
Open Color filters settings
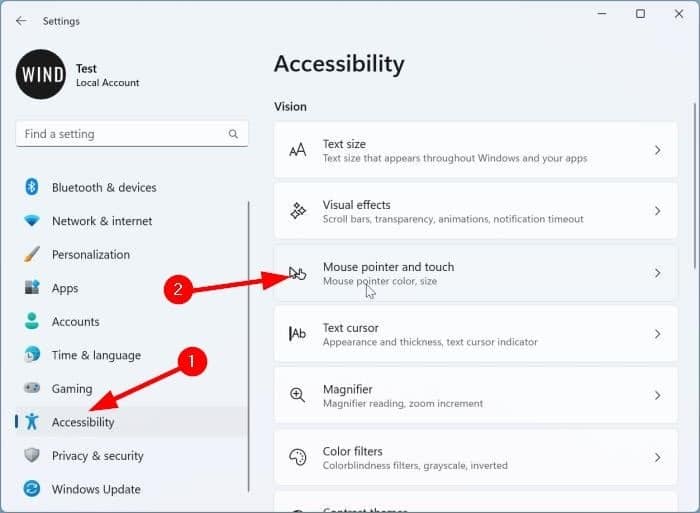point(476,457)
